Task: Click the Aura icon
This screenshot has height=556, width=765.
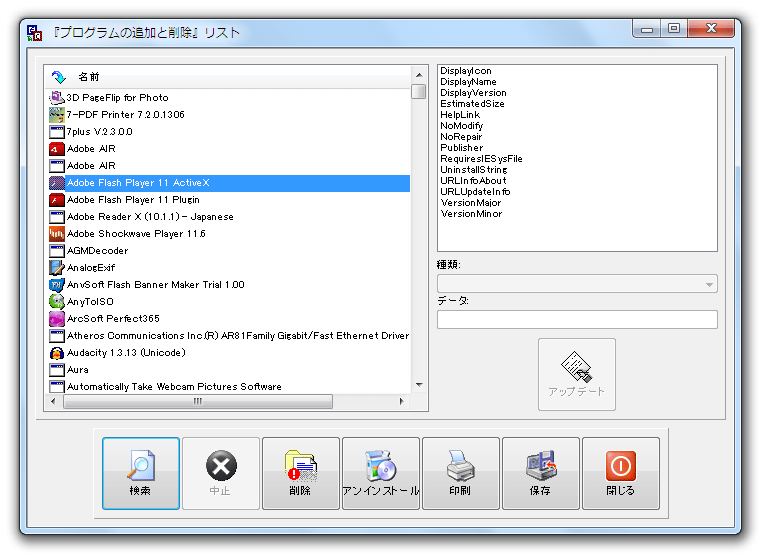Action: 57,370
